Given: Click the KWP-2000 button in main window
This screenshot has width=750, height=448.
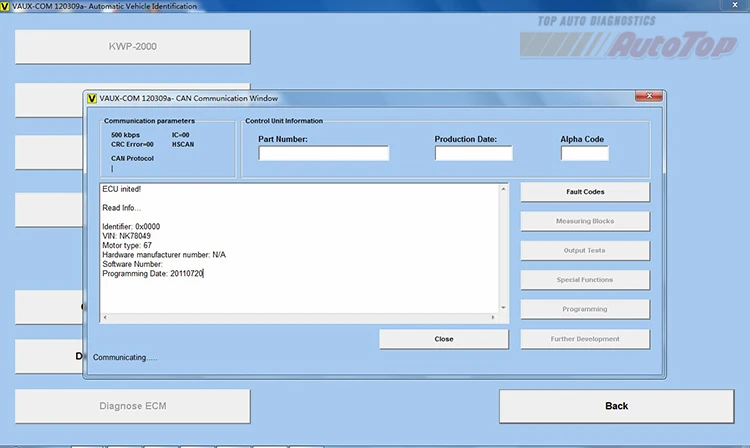Looking at the screenshot, I should [132, 46].
